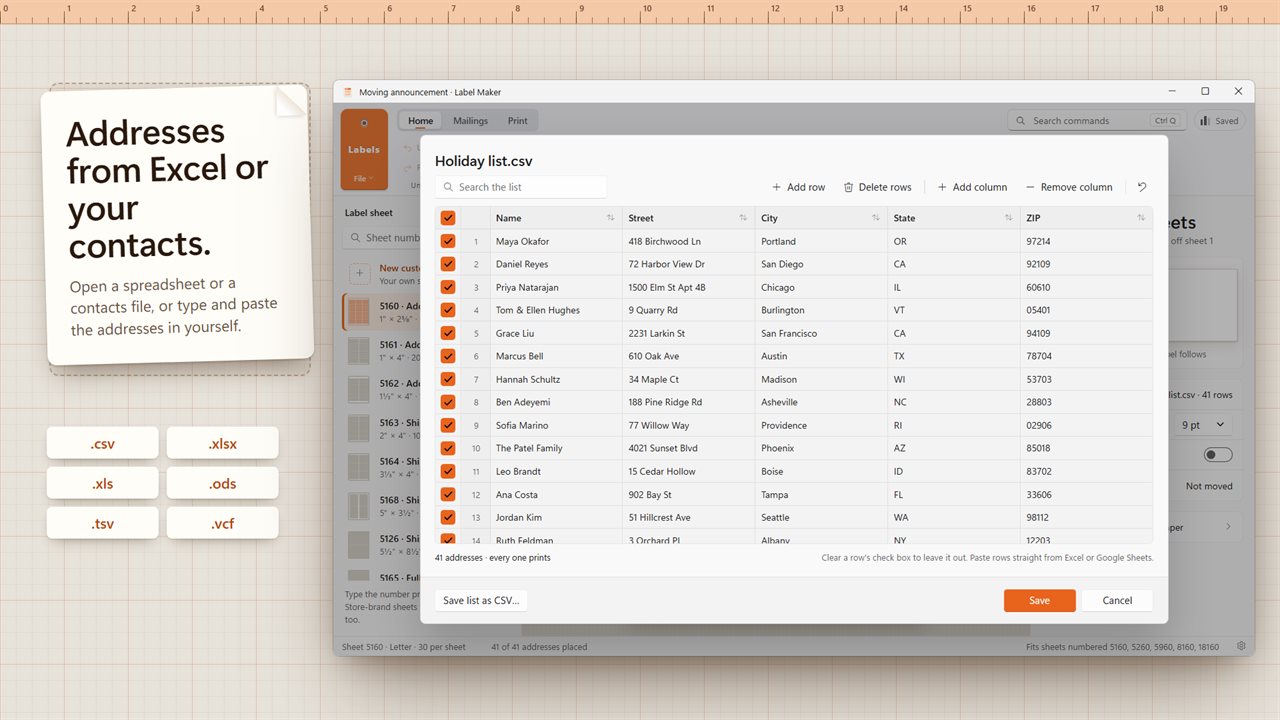Image resolution: width=1280 pixels, height=720 pixels.
Task: Click The Patel Family name cell
Action: click(556, 448)
